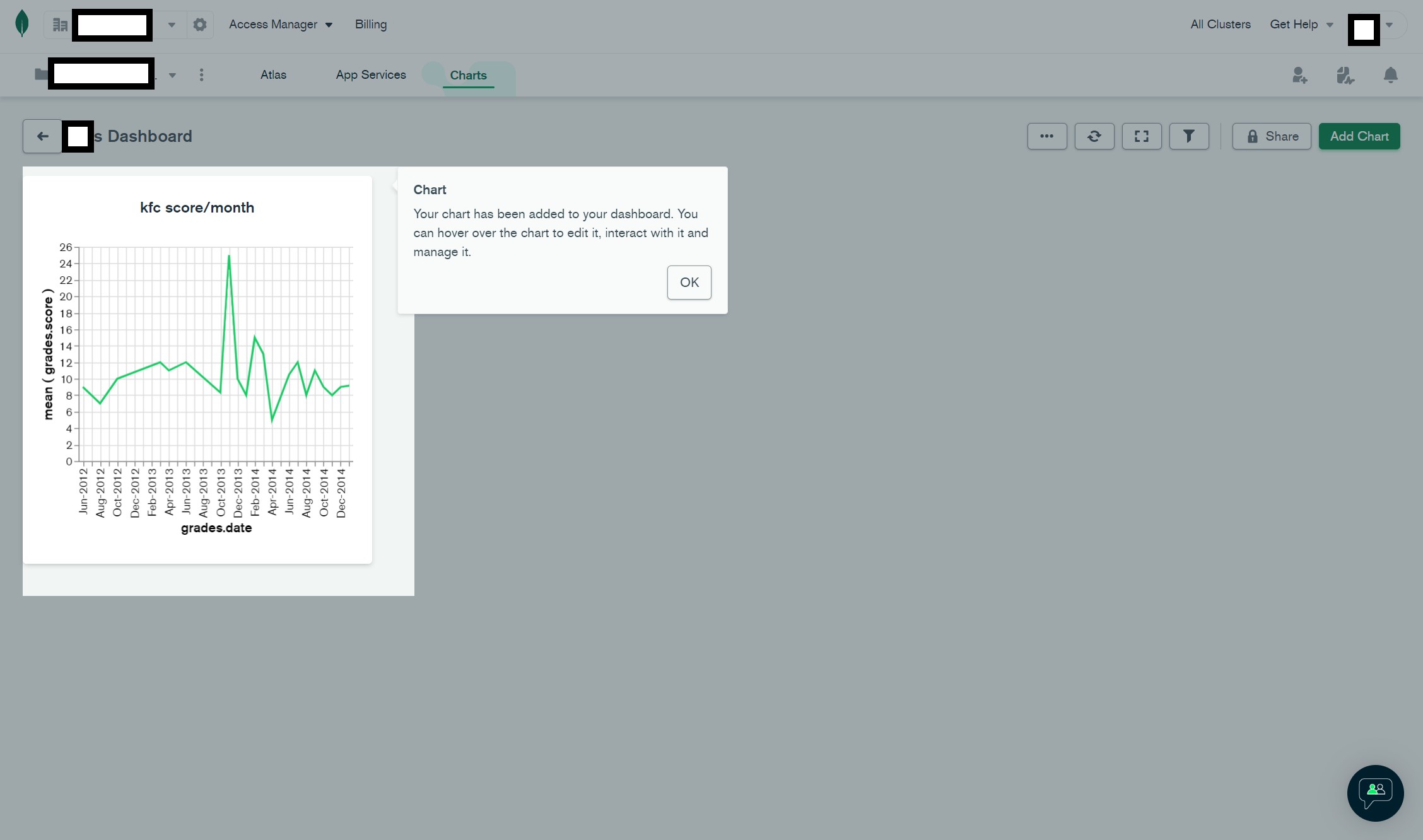The height and width of the screenshot is (840, 1423).
Task: Click the back arrow beside Dashboard title
Action: click(42, 136)
